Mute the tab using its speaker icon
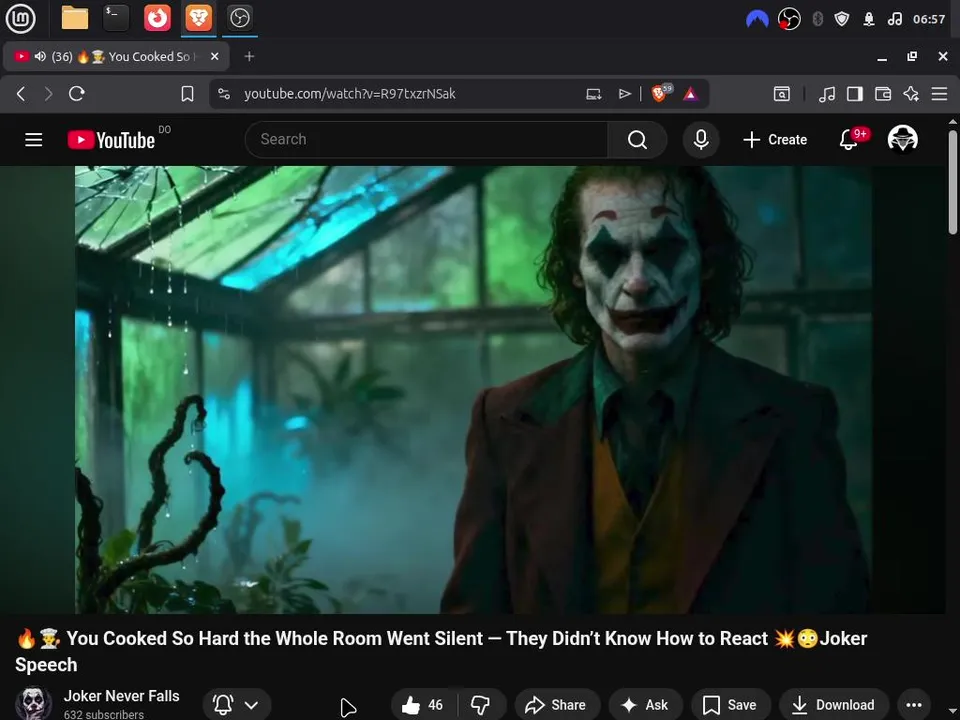Image resolution: width=960 pixels, height=720 pixels. click(40, 56)
